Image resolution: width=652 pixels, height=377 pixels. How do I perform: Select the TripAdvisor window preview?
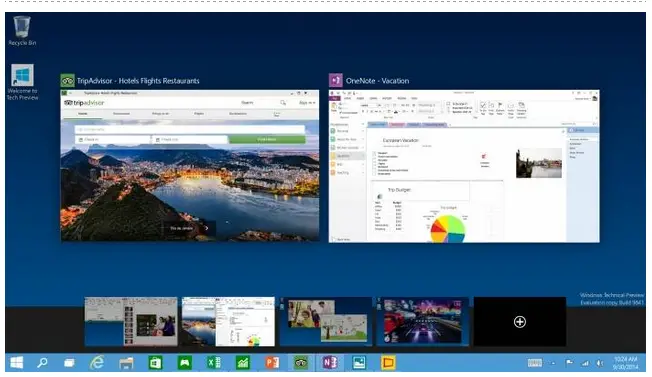point(190,166)
